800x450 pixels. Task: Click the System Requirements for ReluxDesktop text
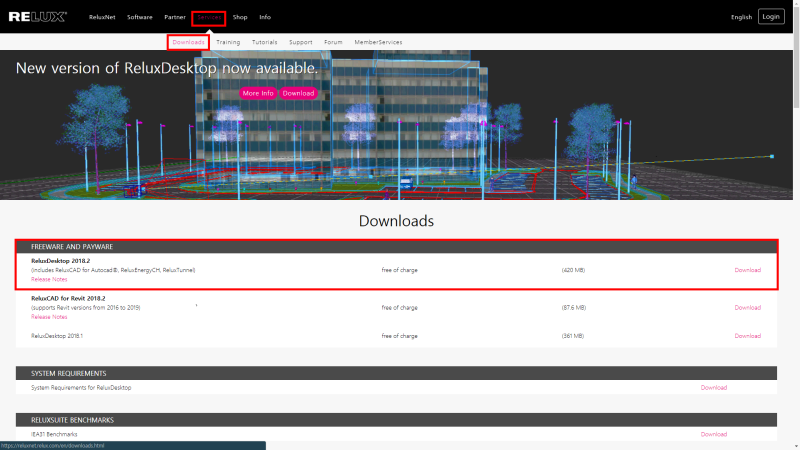point(81,388)
